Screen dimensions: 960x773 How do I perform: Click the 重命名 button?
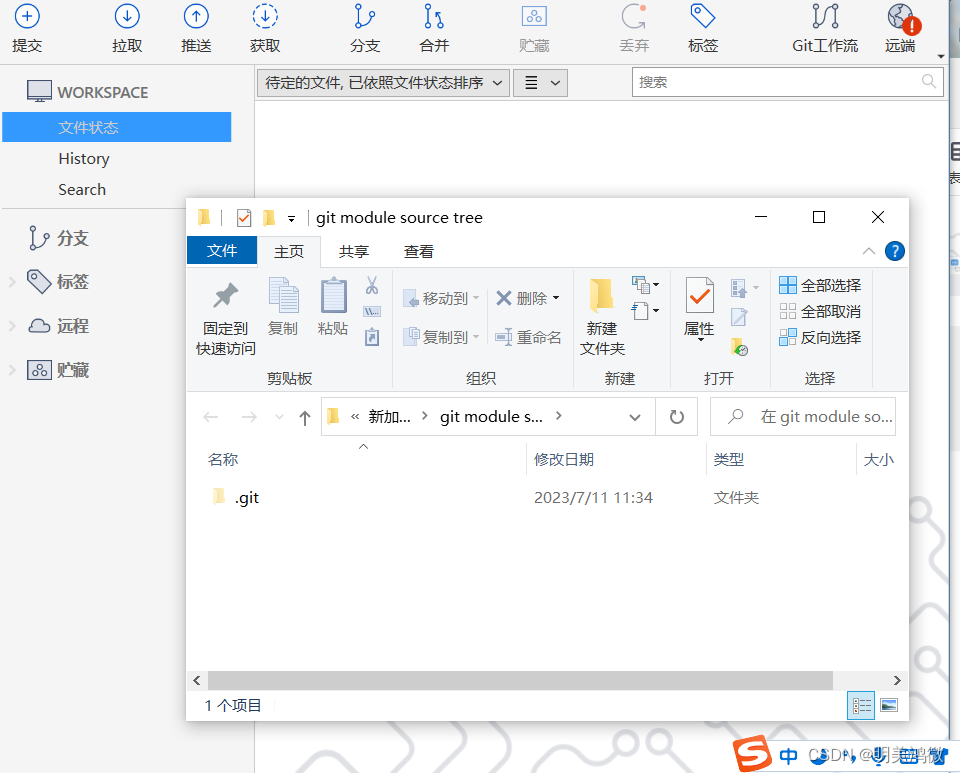pyautogui.click(x=528, y=337)
